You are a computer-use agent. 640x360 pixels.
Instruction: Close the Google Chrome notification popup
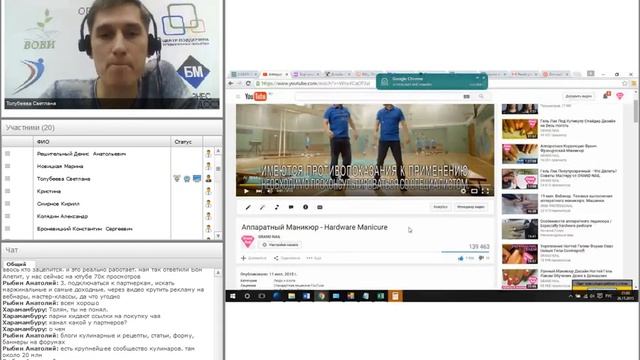pyautogui.click(x=484, y=78)
